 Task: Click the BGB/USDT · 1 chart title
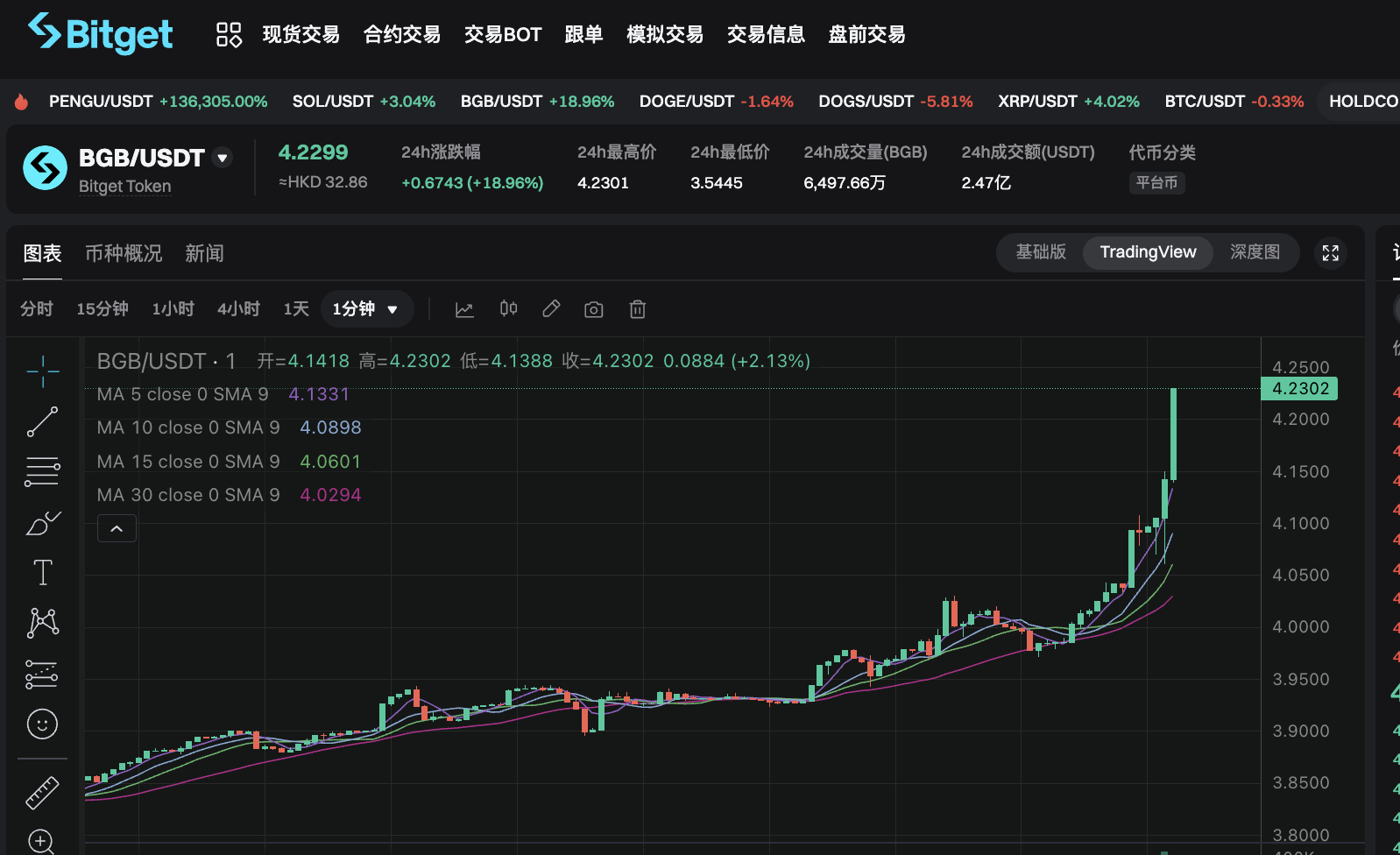(x=166, y=361)
